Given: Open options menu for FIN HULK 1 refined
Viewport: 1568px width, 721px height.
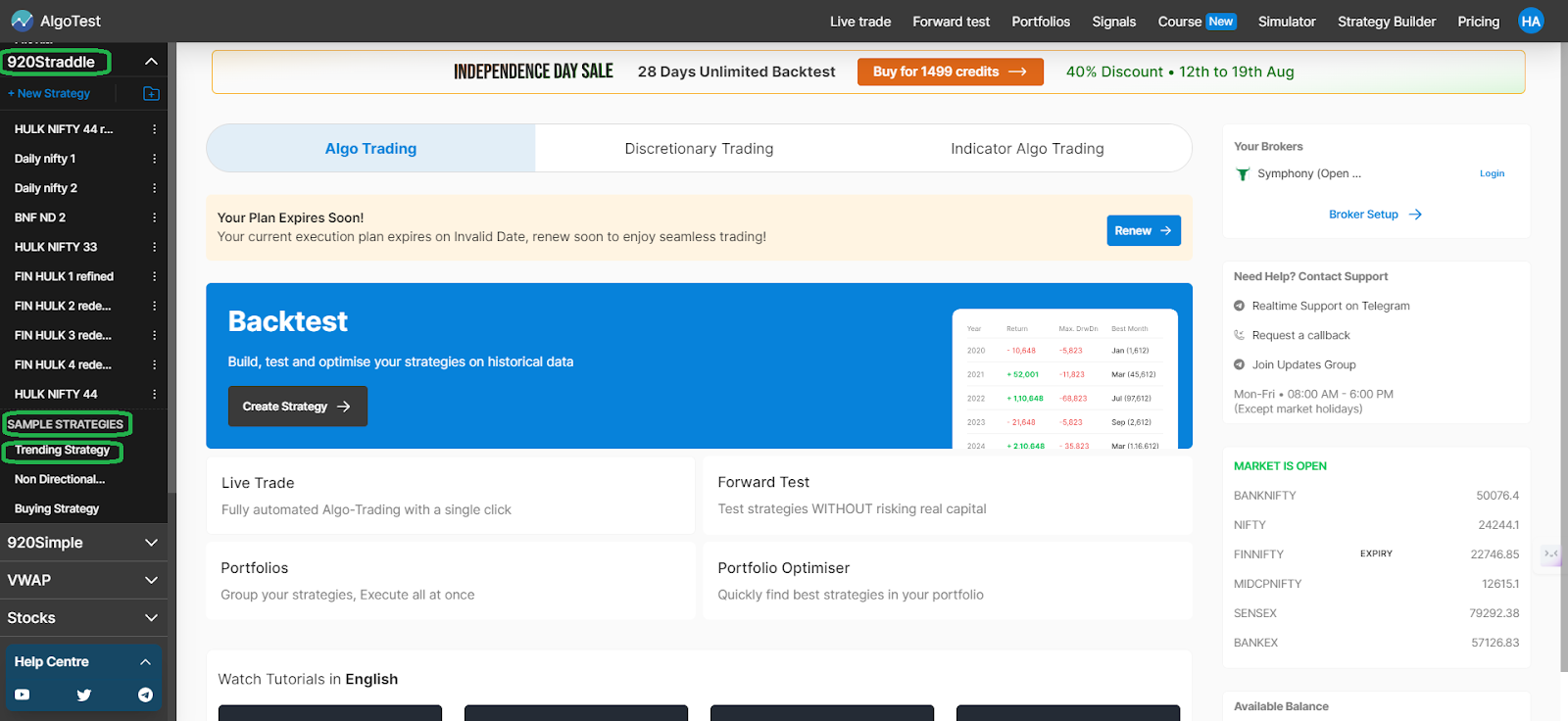Looking at the screenshot, I should (x=154, y=276).
